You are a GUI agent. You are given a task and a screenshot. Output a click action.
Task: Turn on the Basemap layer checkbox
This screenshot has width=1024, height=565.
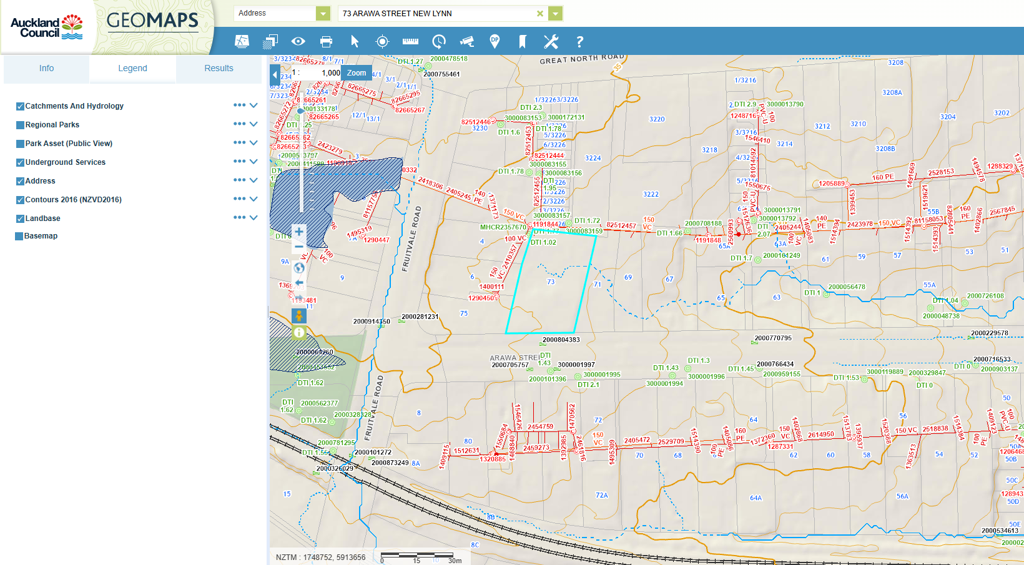tap(20, 236)
